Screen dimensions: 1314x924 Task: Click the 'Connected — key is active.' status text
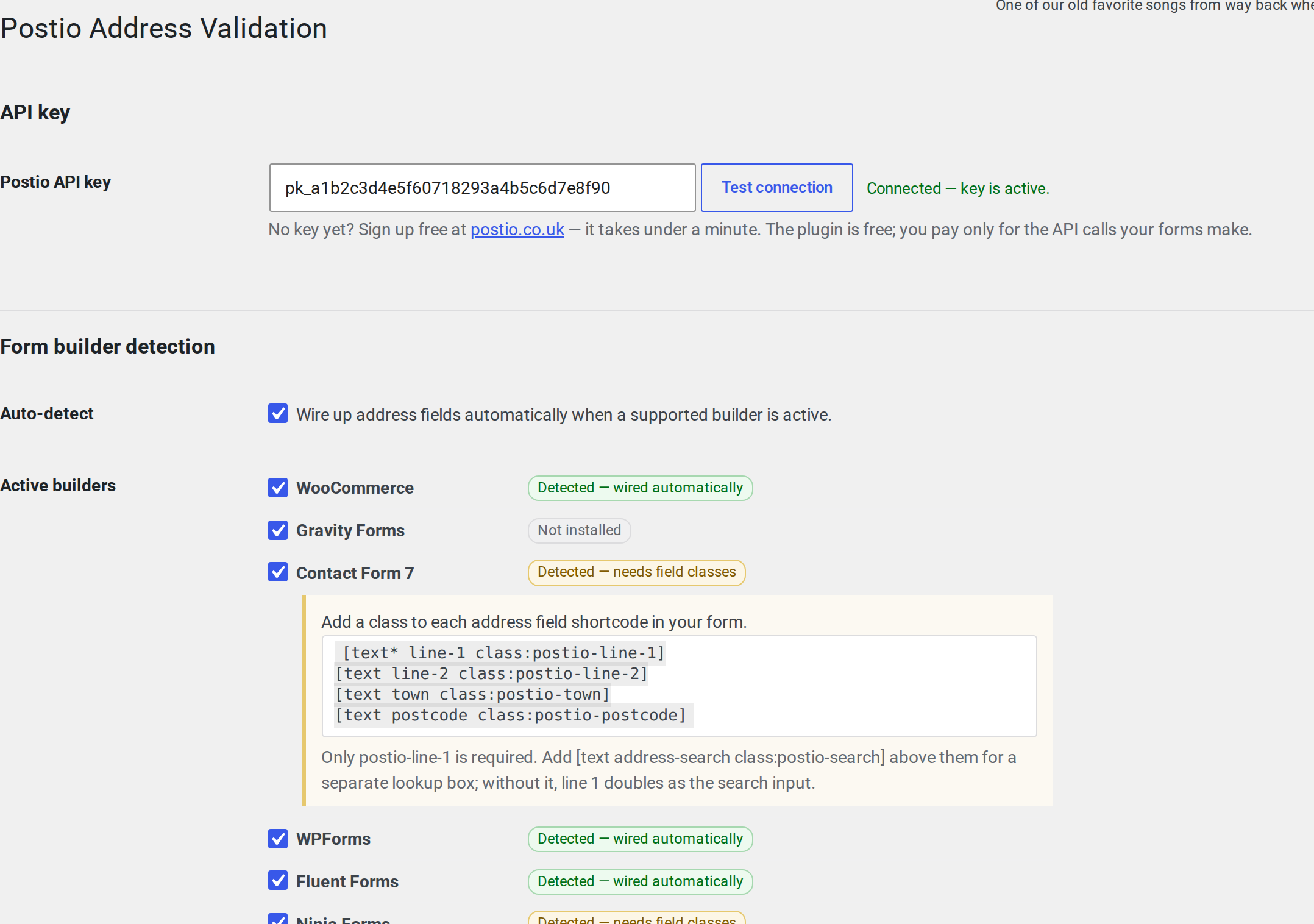tap(957, 188)
